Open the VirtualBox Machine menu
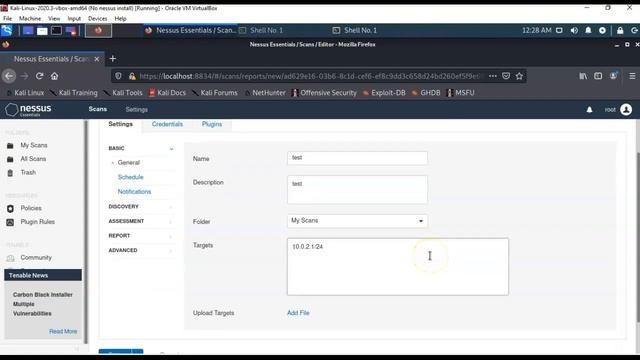 click(30, 18)
